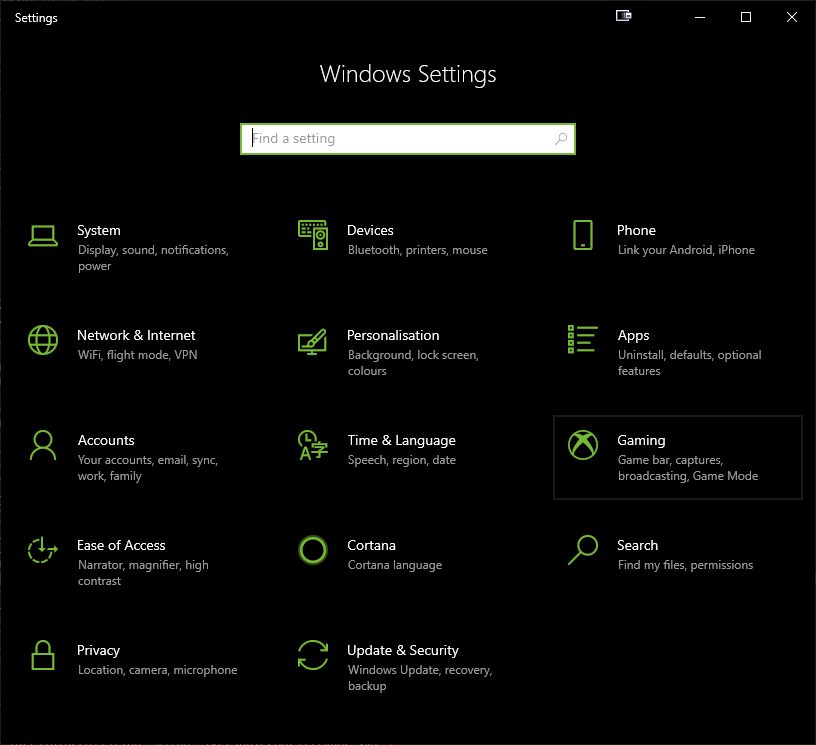Open the Ease of Access icon
816x745 pixels.
[x=43, y=550]
